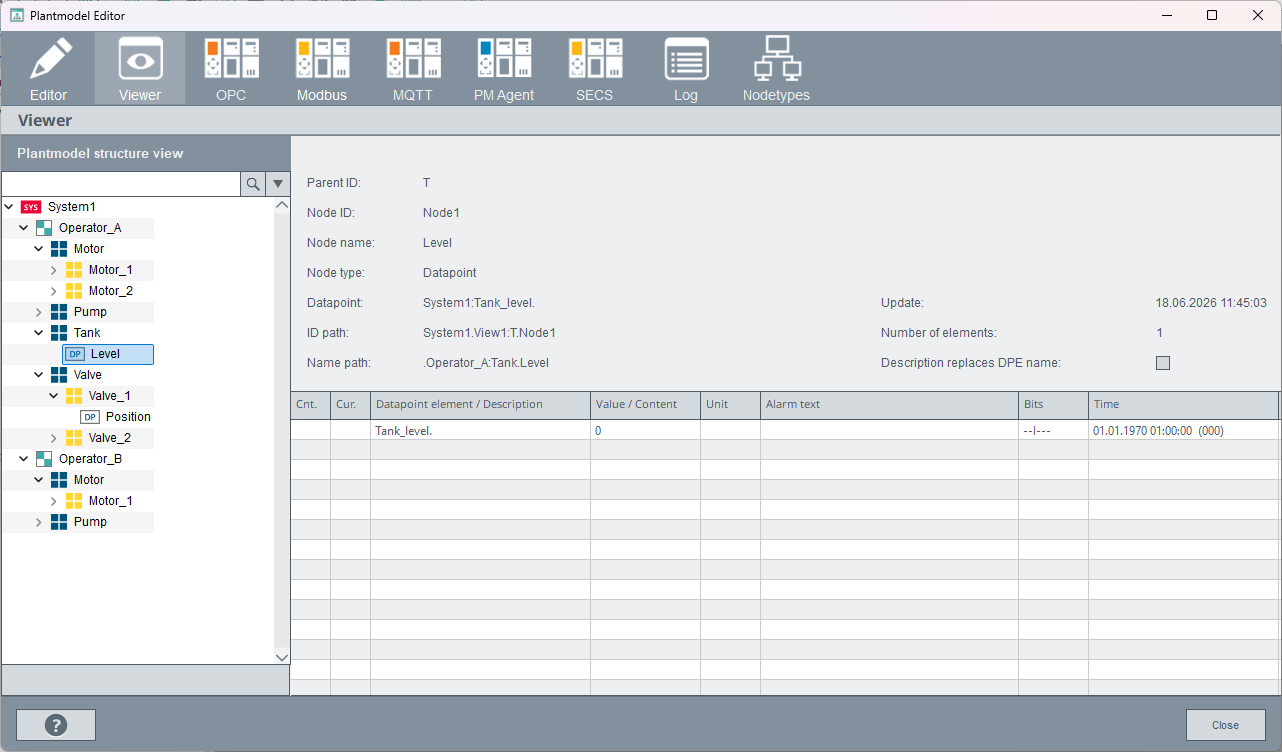1282x752 pixels.
Task: Expand Motor_1 under Operator_A
Action: pyautogui.click(x=54, y=270)
